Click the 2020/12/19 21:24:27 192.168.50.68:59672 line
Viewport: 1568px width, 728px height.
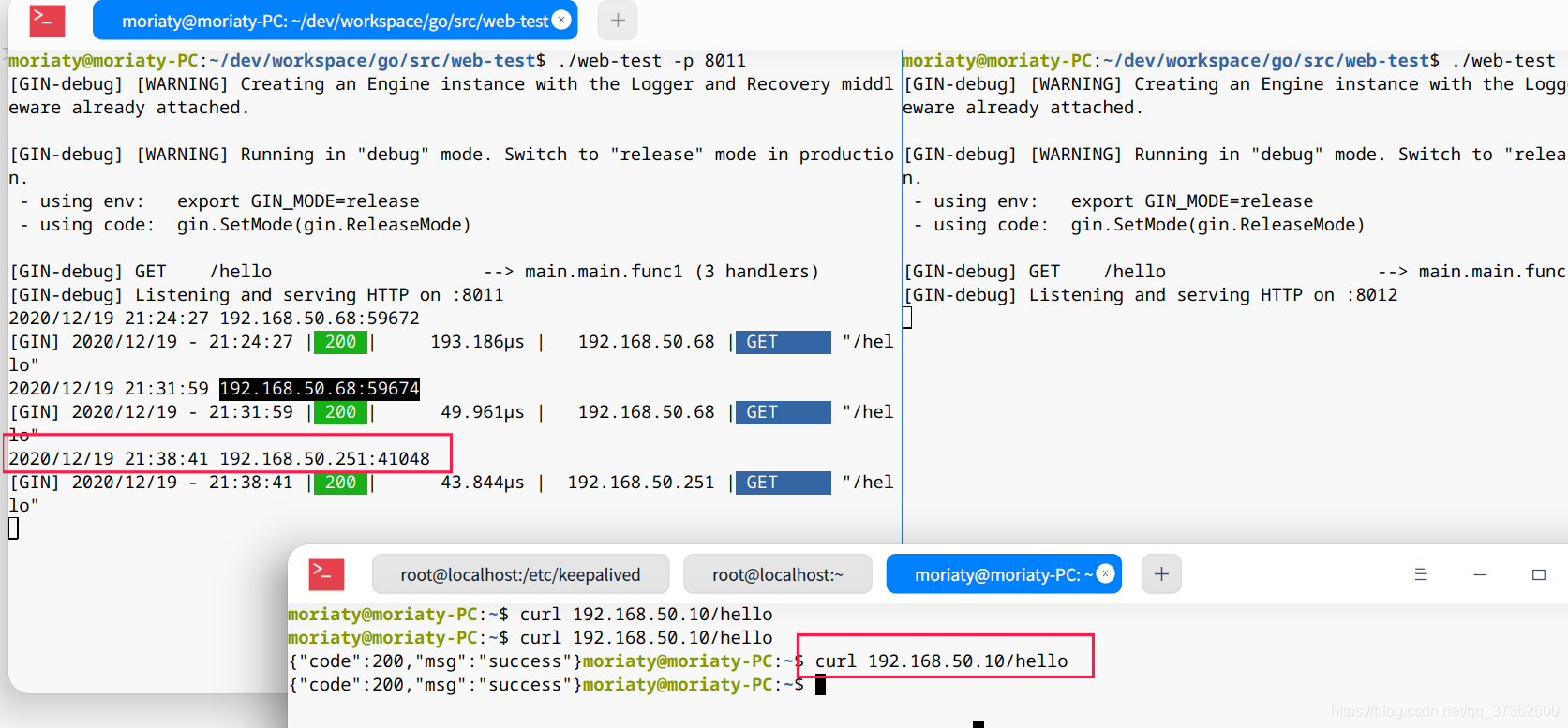(214, 319)
